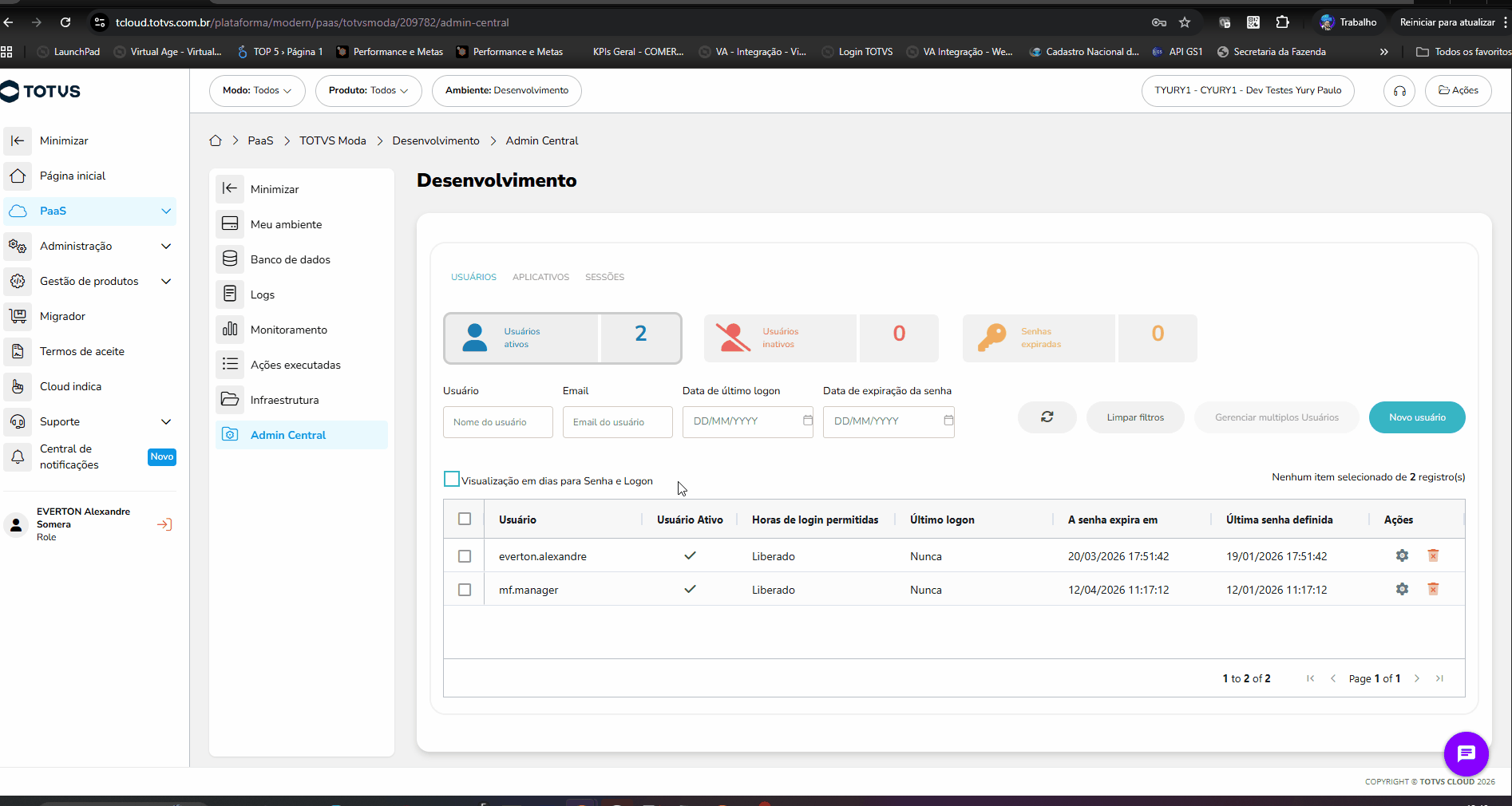The width and height of the screenshot is (1512, 806).
Task: Bookmark this page with the star icon
Action: tap(1185, 22)
